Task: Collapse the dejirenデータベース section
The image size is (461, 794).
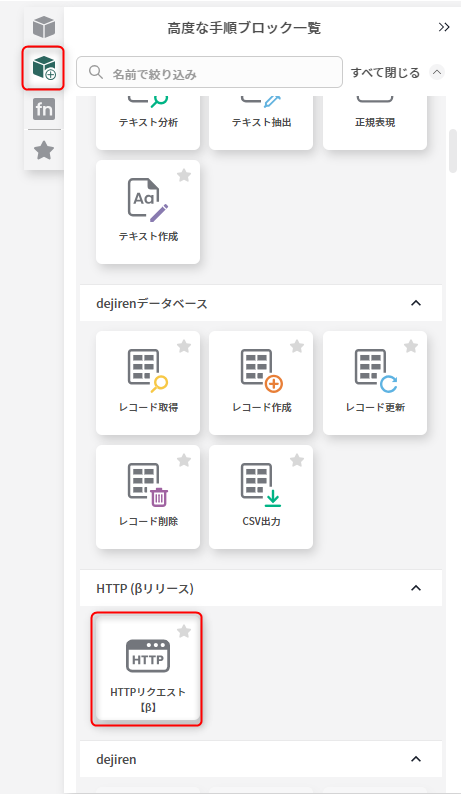Action: [x=416, y=303]
